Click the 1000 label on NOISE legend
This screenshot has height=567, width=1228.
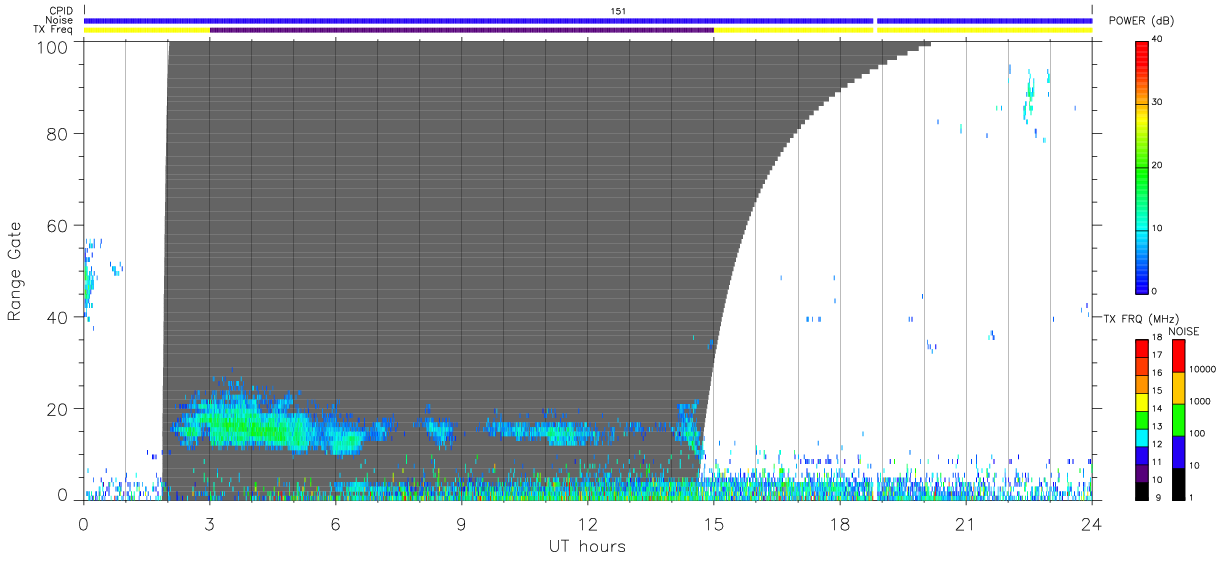[x=1200, y=401]
